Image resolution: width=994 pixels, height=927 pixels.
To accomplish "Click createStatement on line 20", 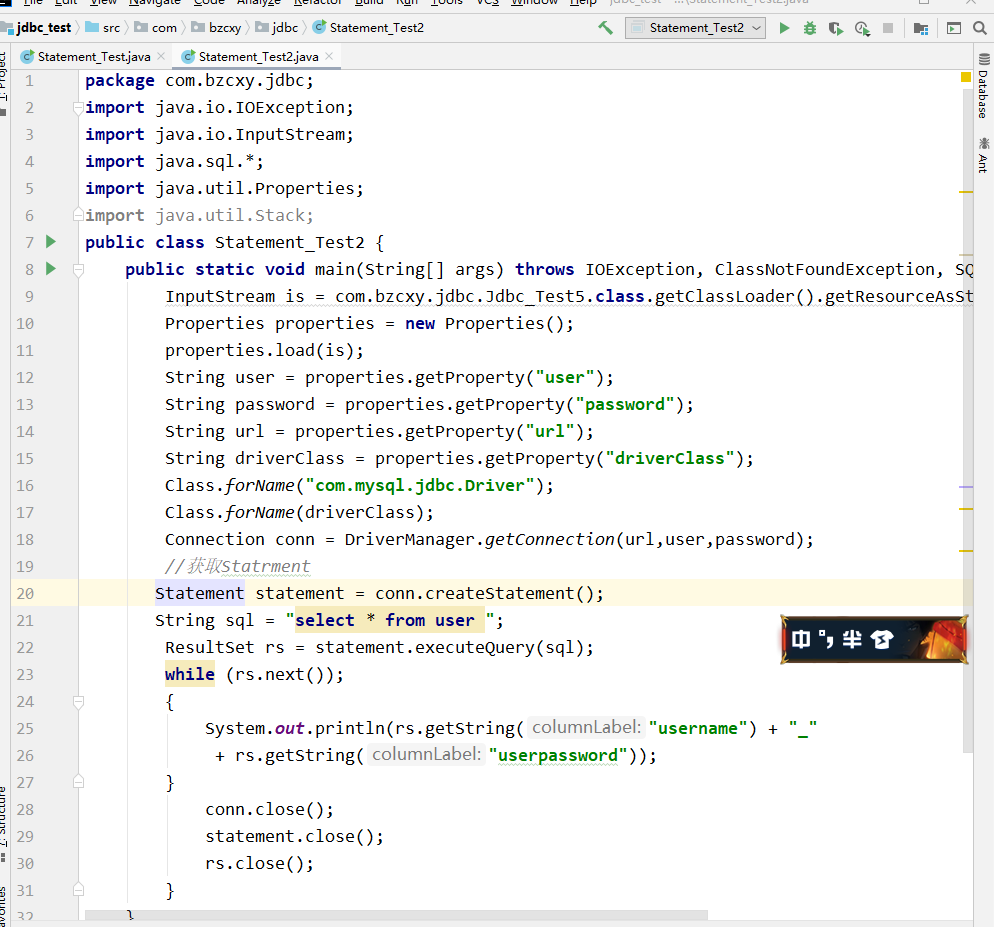I will click(500, 593).
